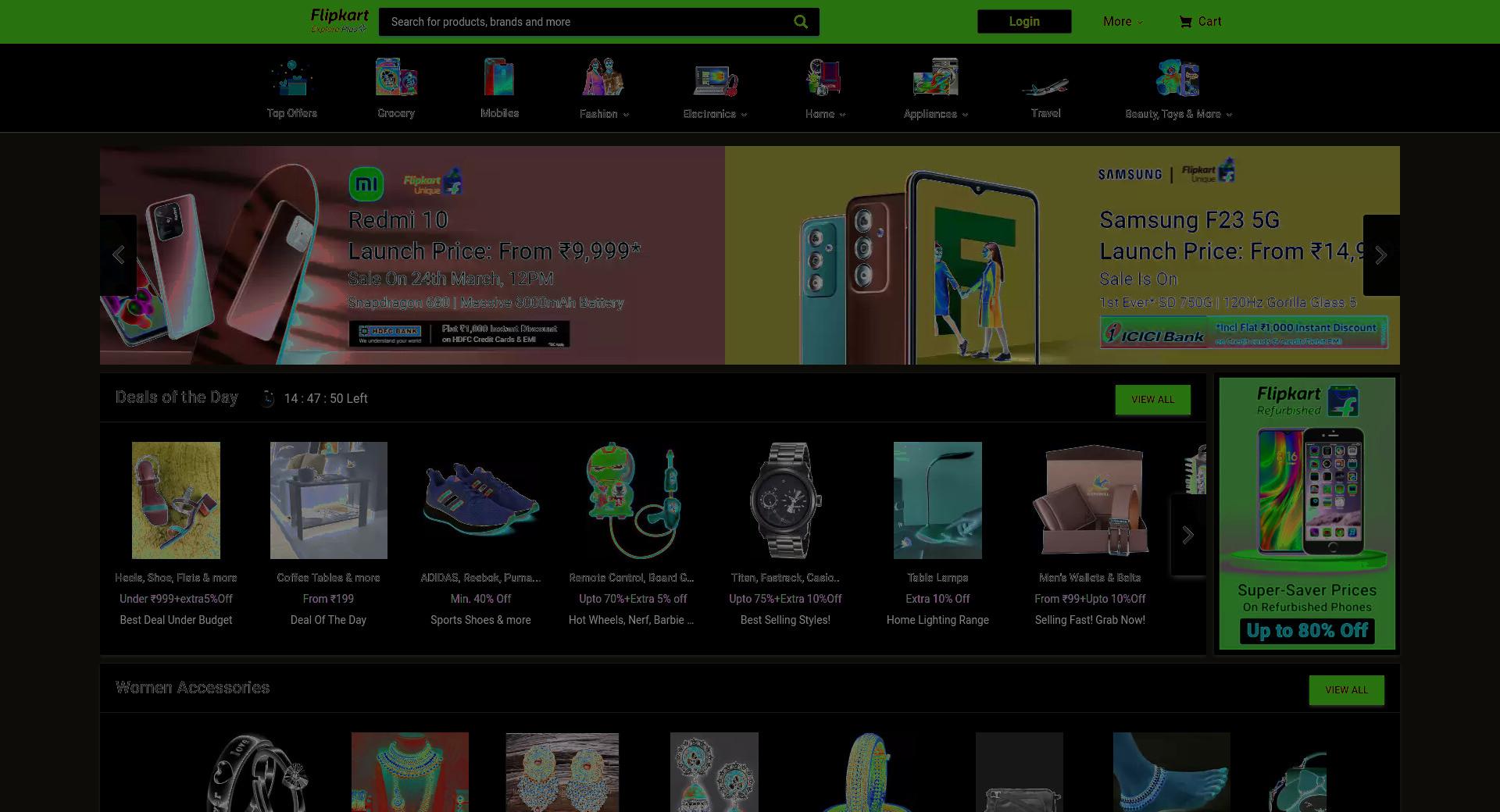Click the Mi brand logo
1500x812 pixels.
click(x=366, y=184)
